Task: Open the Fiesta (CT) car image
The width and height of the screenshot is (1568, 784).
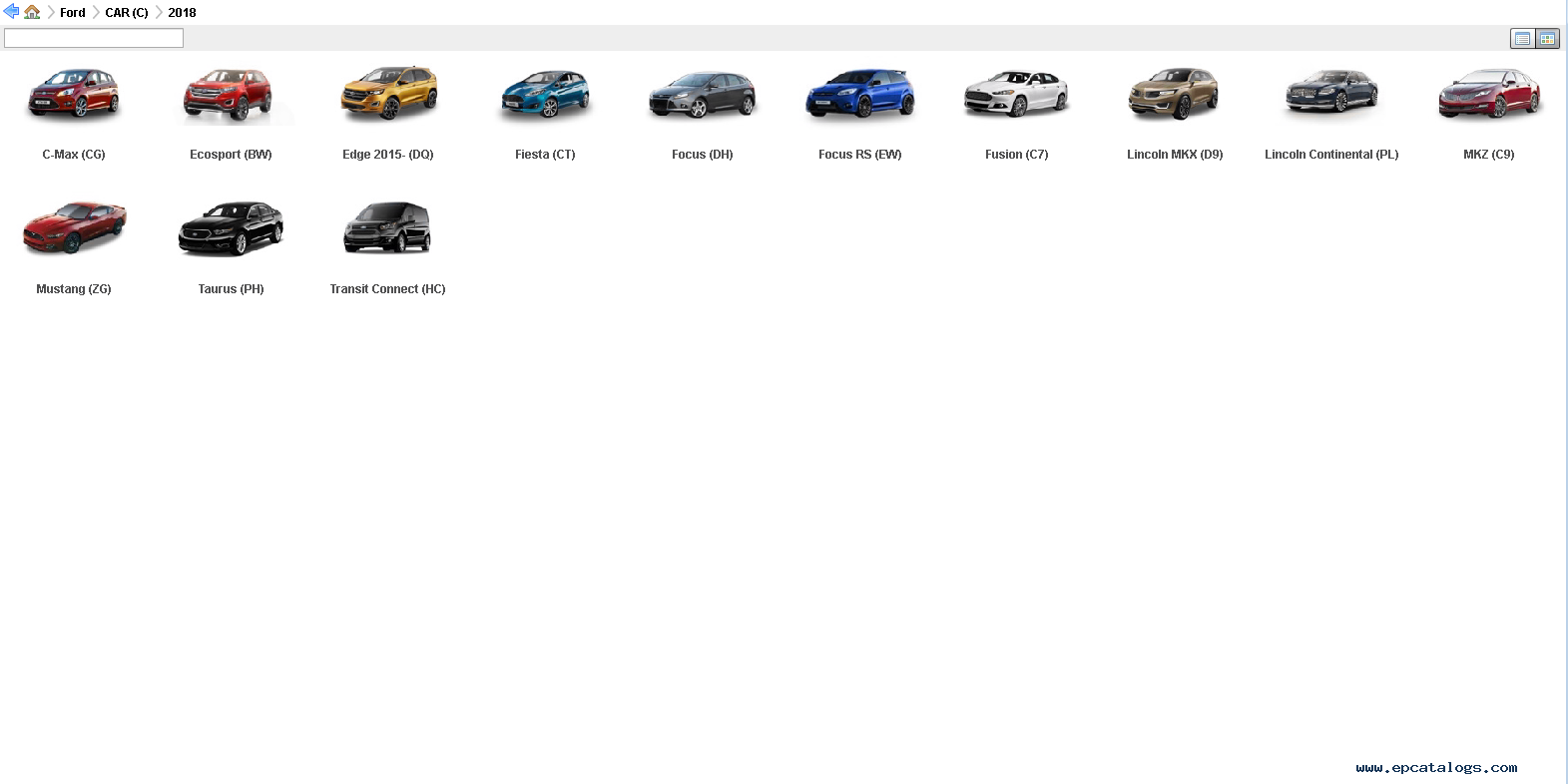Action: click(x=545, y=95)
